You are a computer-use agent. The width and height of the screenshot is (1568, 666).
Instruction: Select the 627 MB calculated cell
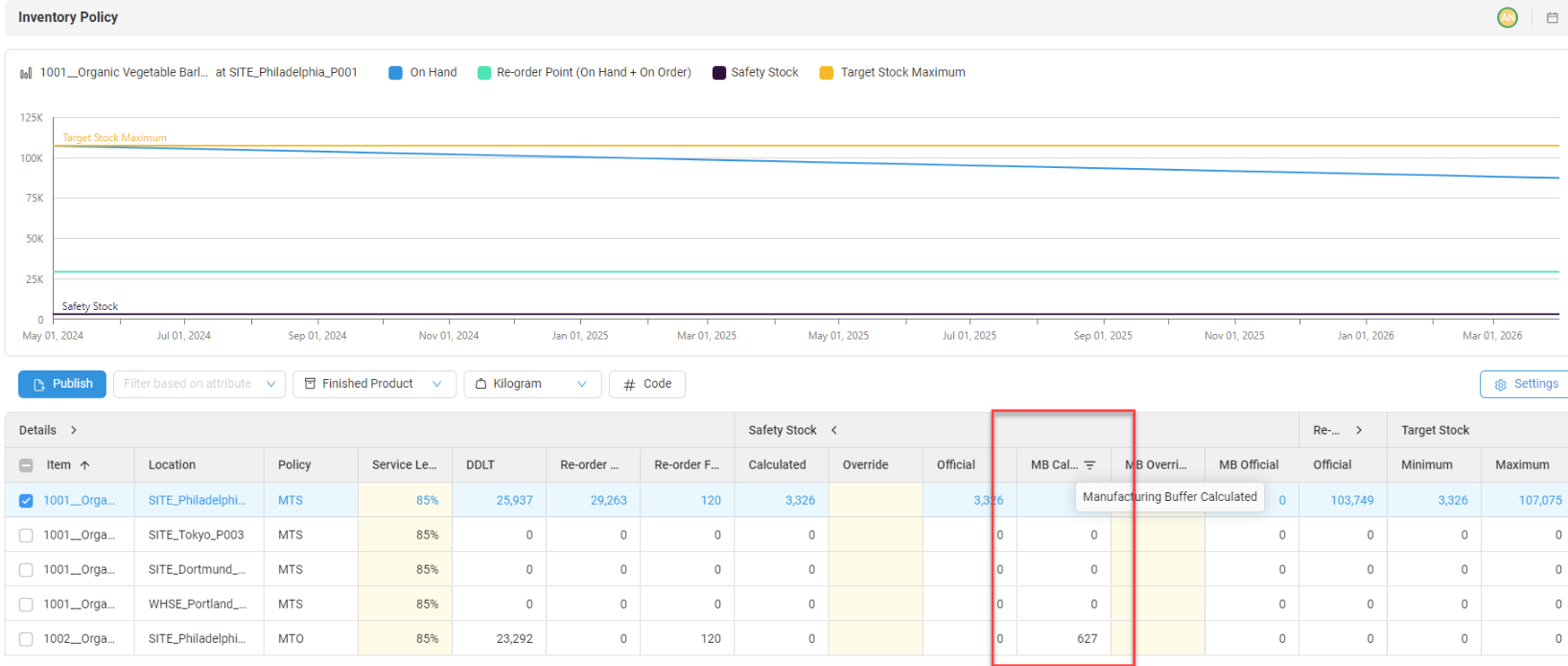coord(1064,638)
